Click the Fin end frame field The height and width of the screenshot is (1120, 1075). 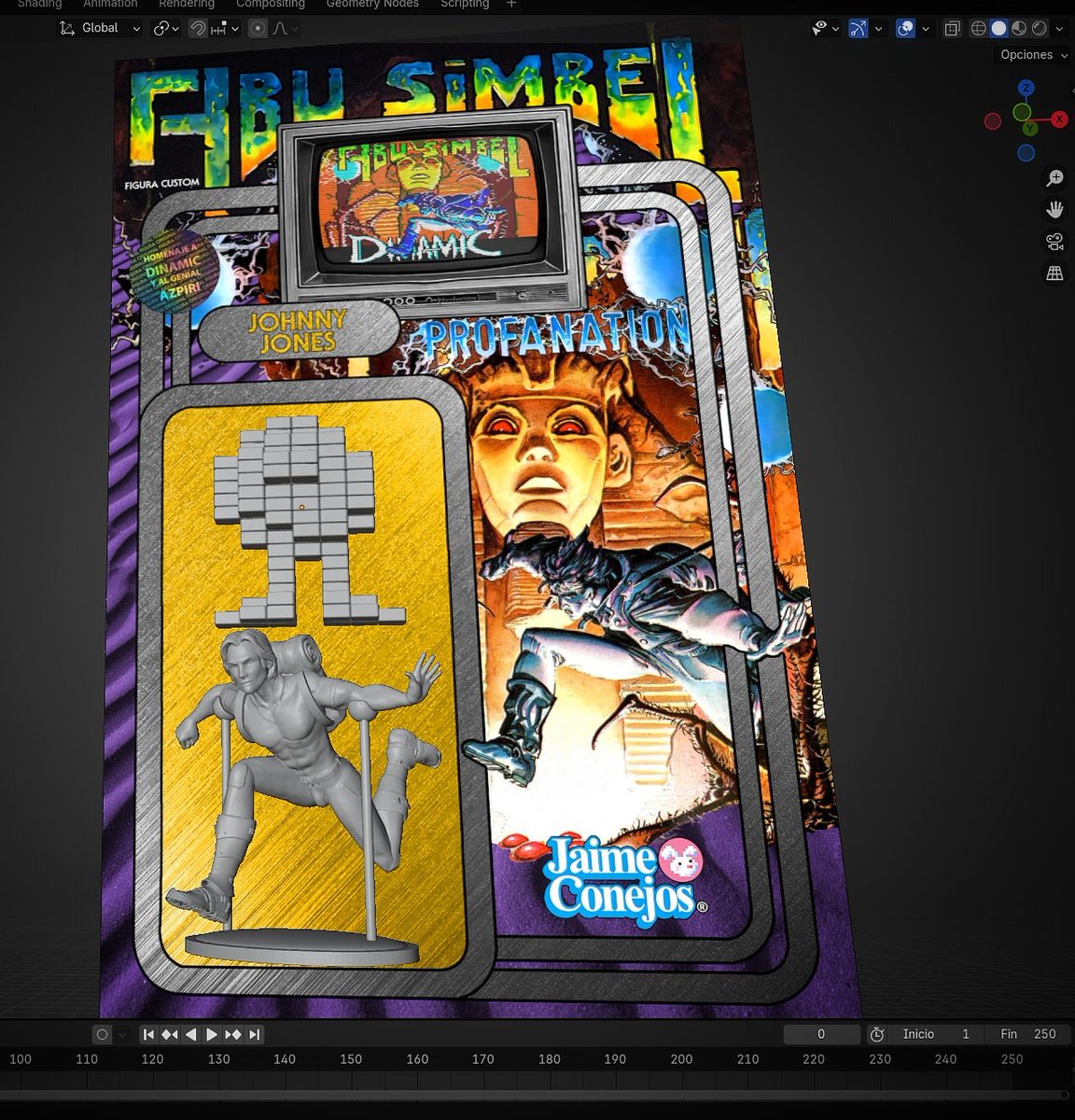pyautogui.click(x=1027, y=1034)
